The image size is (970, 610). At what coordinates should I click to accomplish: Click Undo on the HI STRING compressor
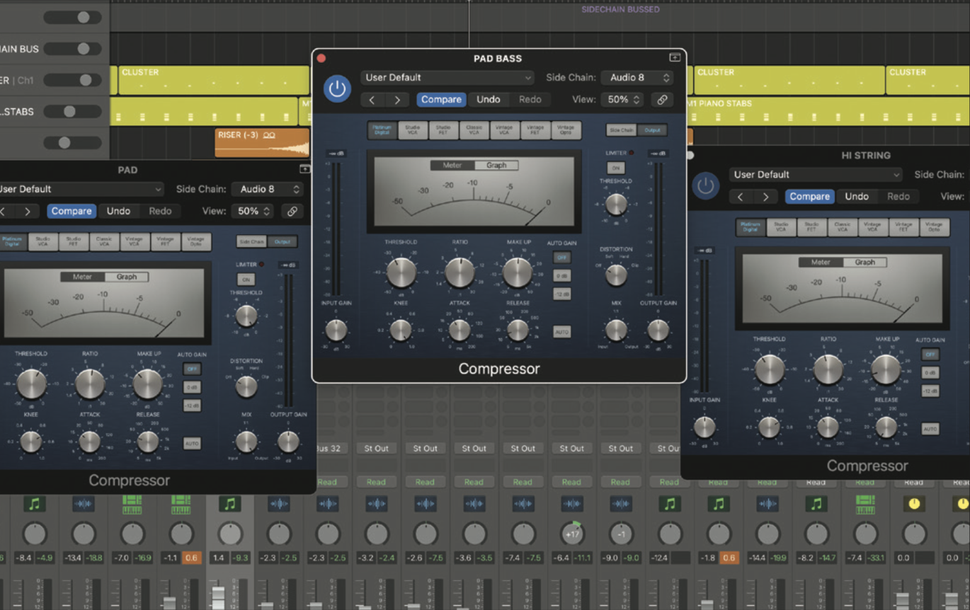[x=856, y=196]
